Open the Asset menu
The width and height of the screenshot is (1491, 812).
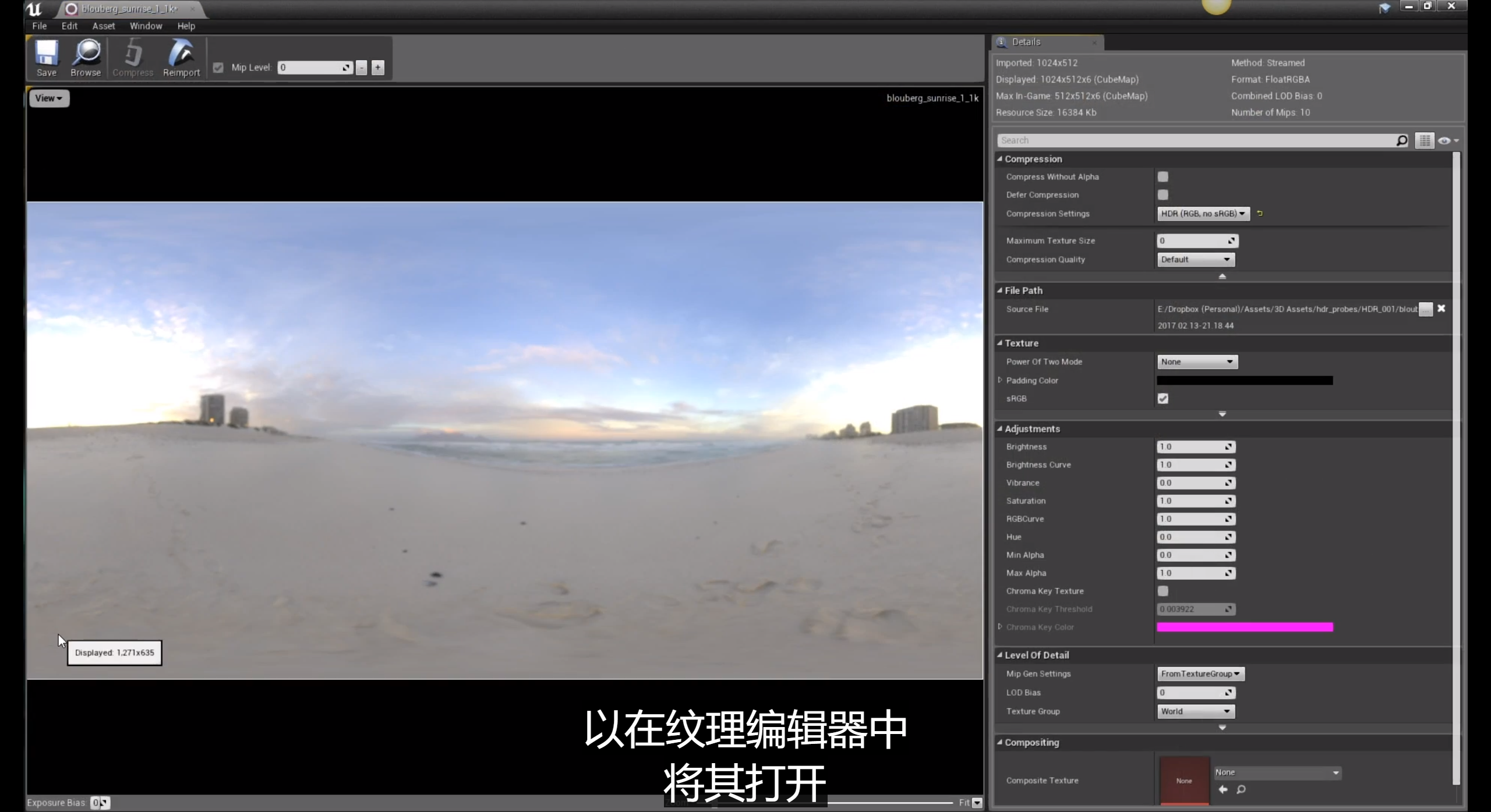click(x=104, y=26)
